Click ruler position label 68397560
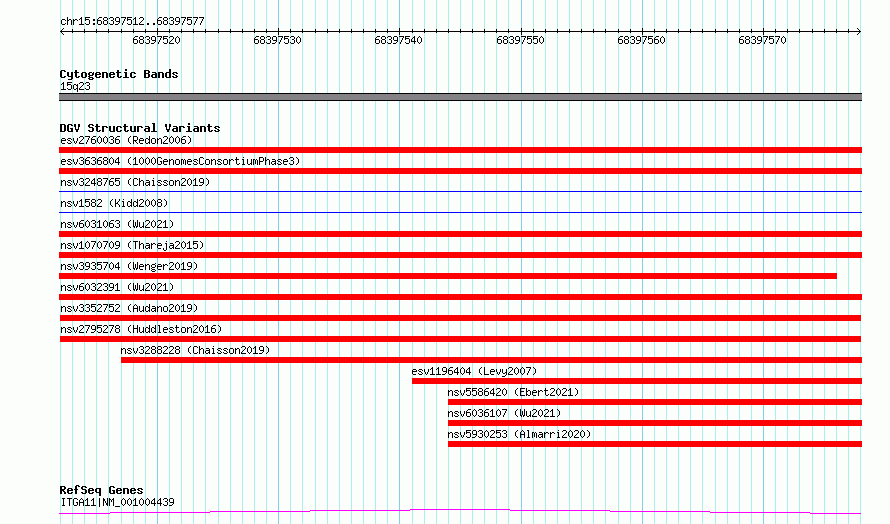The image size is (890, 524). click(x=641, y=40)
